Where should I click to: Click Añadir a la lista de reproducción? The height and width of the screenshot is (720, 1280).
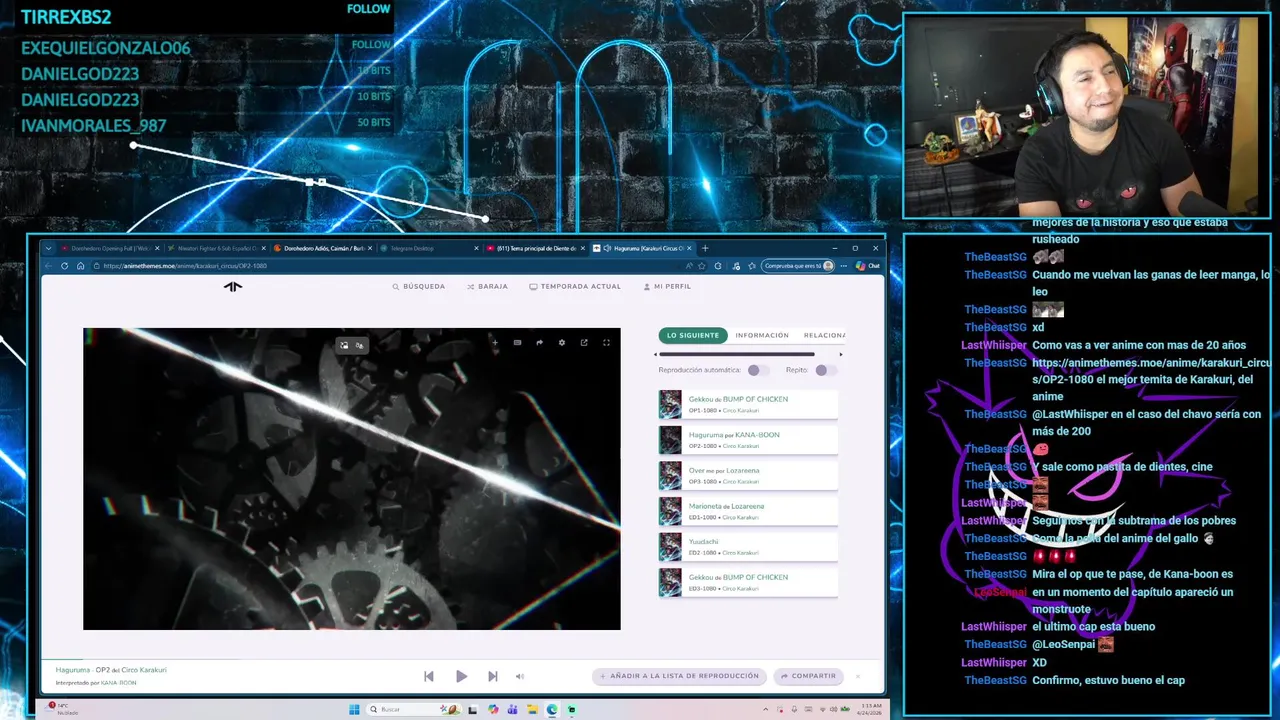(679, 676)
